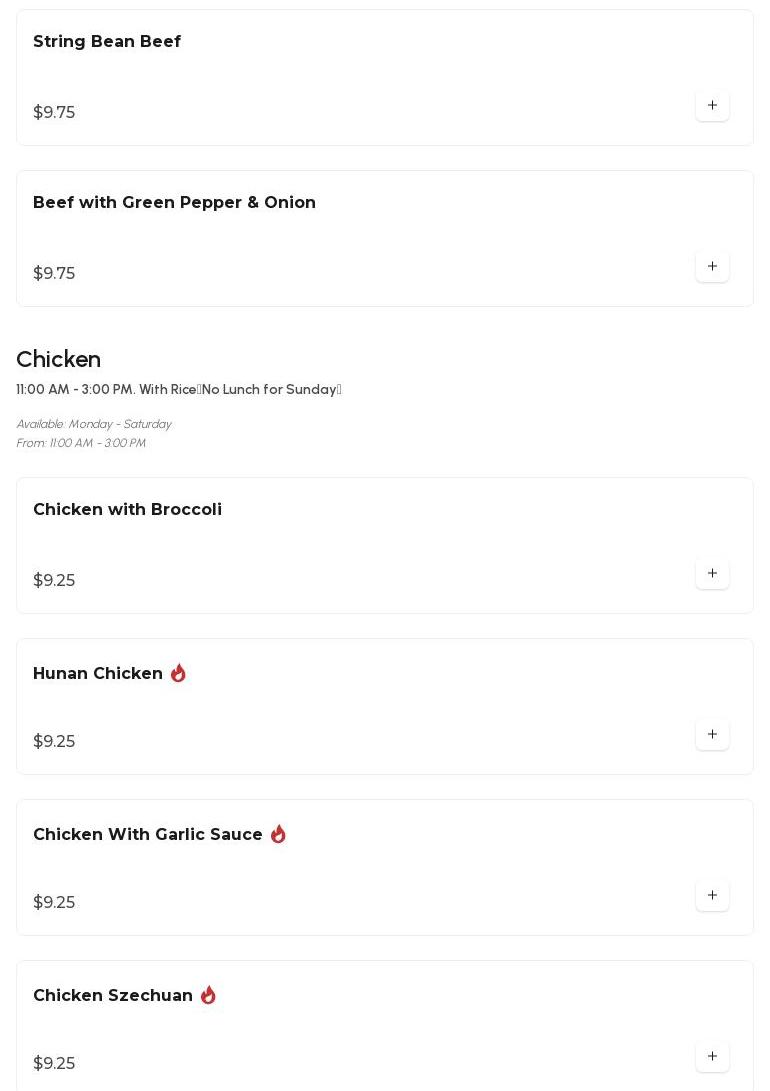Click the Chicken Szechuan spicy flame icon

pos(208,995)
